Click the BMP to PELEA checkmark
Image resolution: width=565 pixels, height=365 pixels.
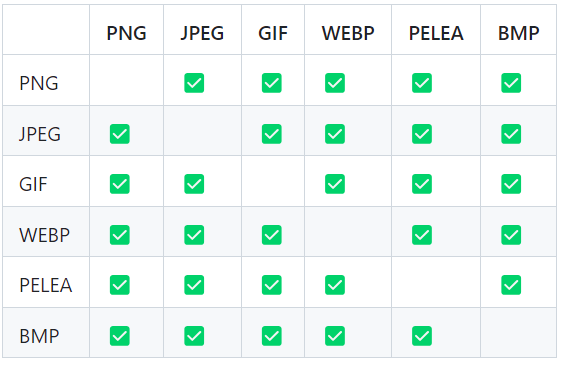click(422, 336)
